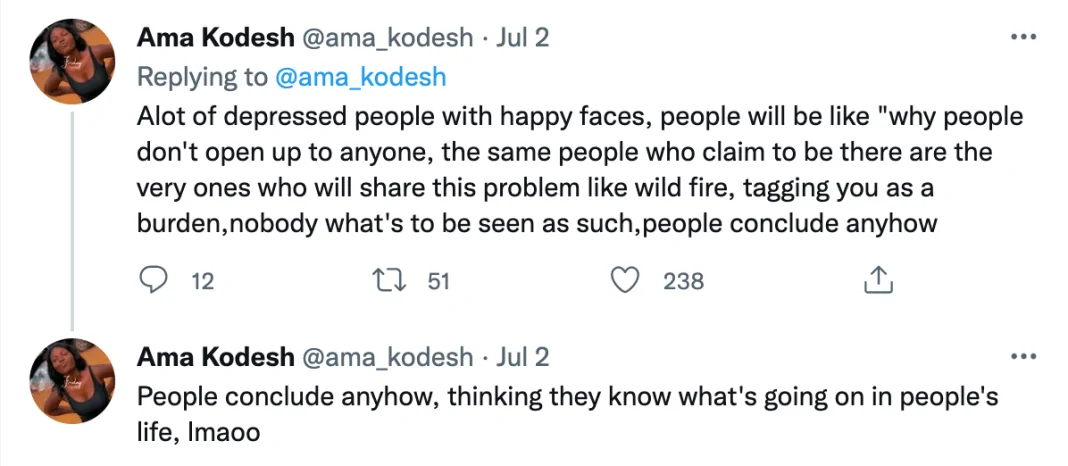Open the tweet starting 'Alot of depressed people'

click(x=580, y=170)
